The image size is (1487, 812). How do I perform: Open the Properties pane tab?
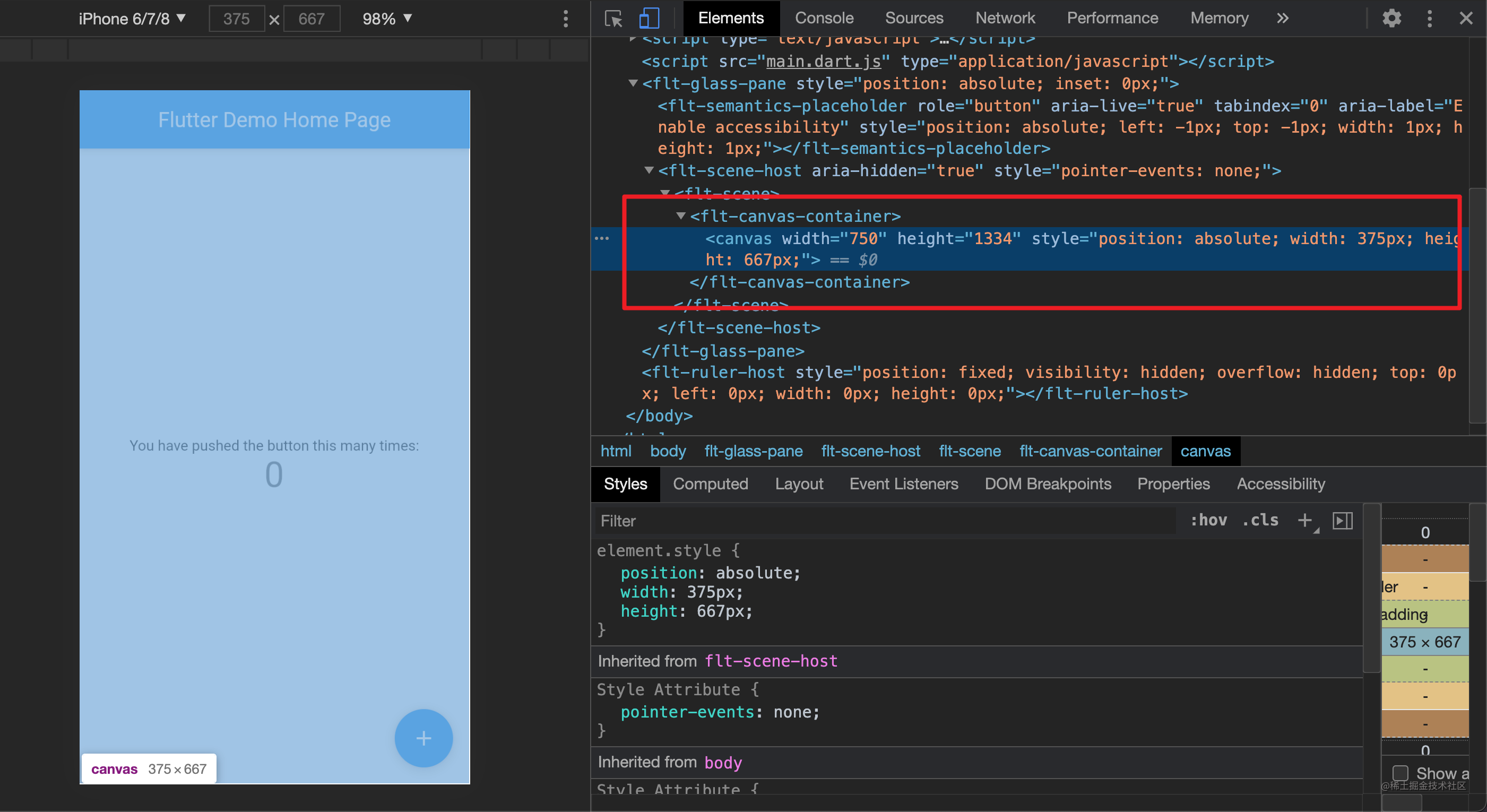coord(1173,483)
